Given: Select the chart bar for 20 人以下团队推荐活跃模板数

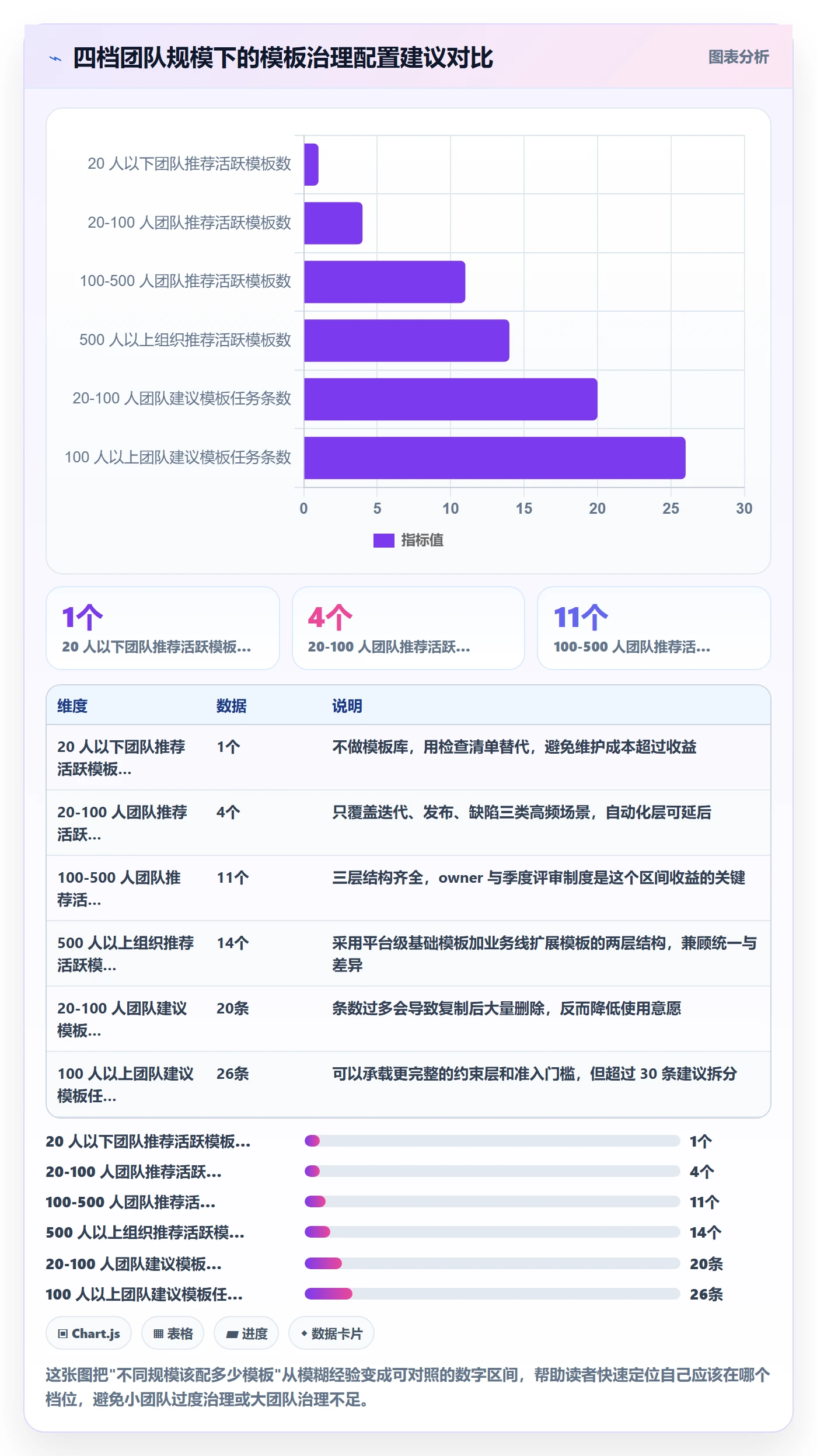Looking at the screenshot, I should 311,165.
